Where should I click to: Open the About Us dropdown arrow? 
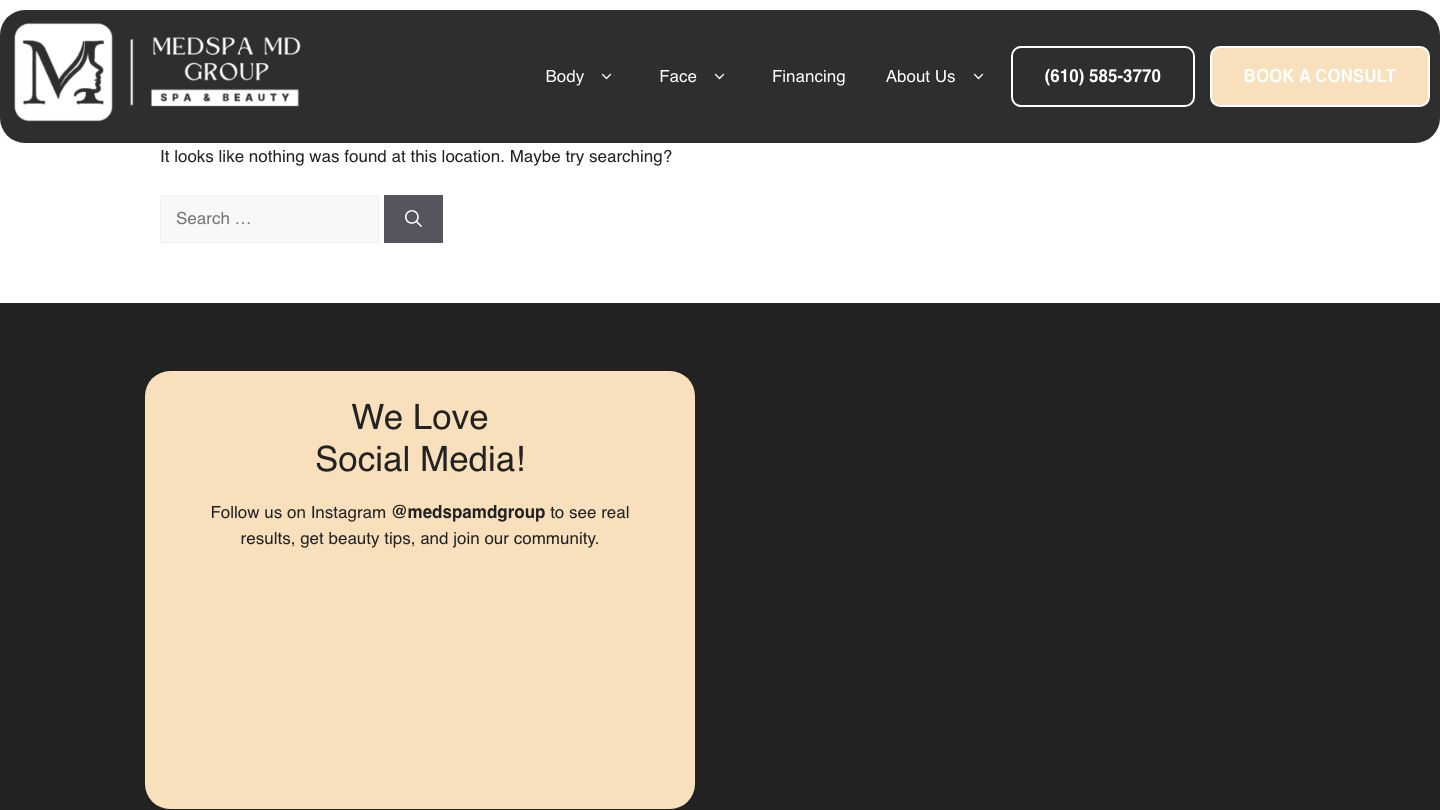tap(978, 77)
